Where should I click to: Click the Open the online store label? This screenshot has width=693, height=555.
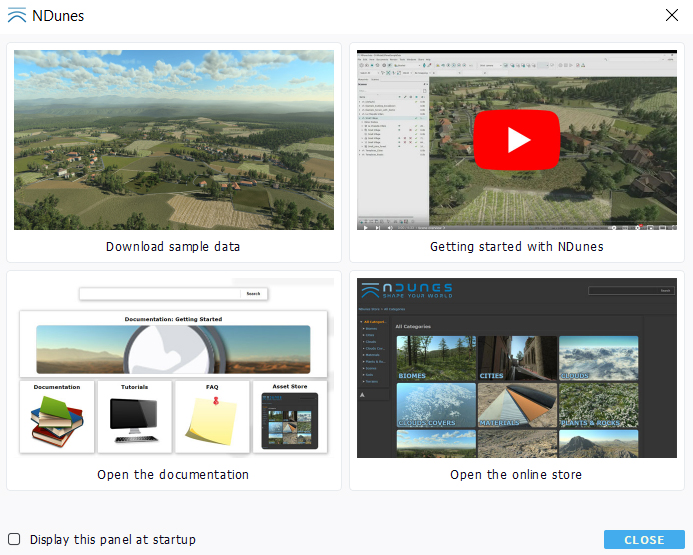click(516, 475)
